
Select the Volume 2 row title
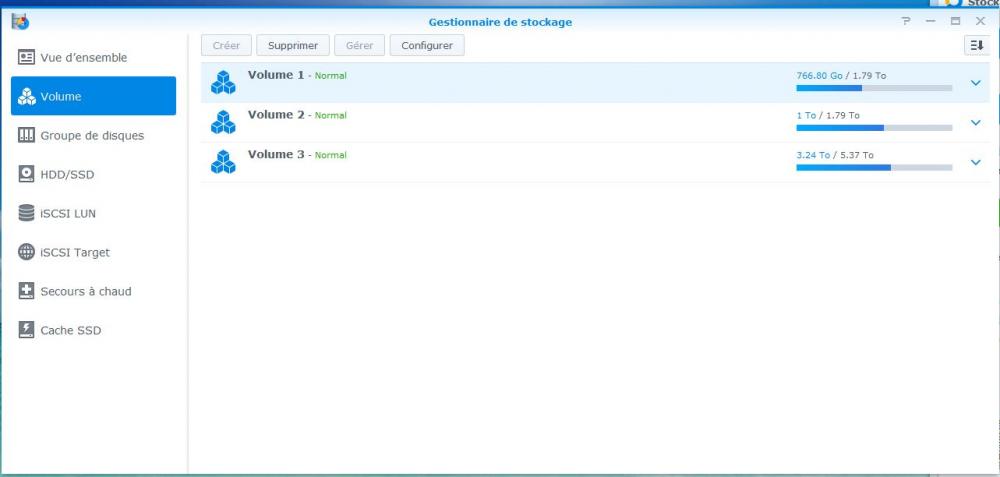[276, 114]
